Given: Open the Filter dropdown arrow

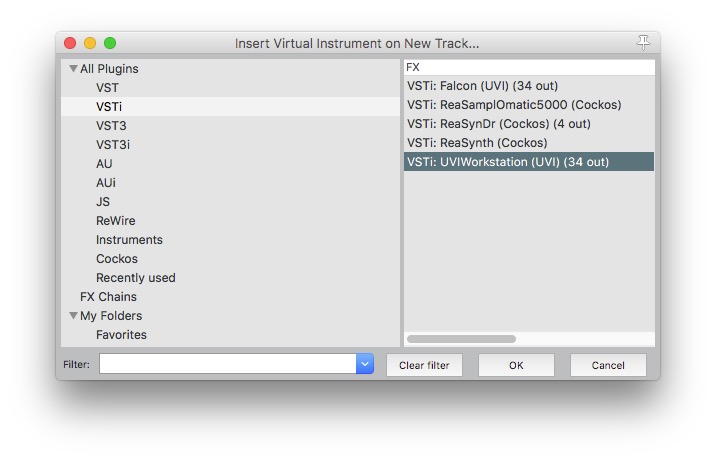Looking at the screenshot, I should (x=365, y=364).
